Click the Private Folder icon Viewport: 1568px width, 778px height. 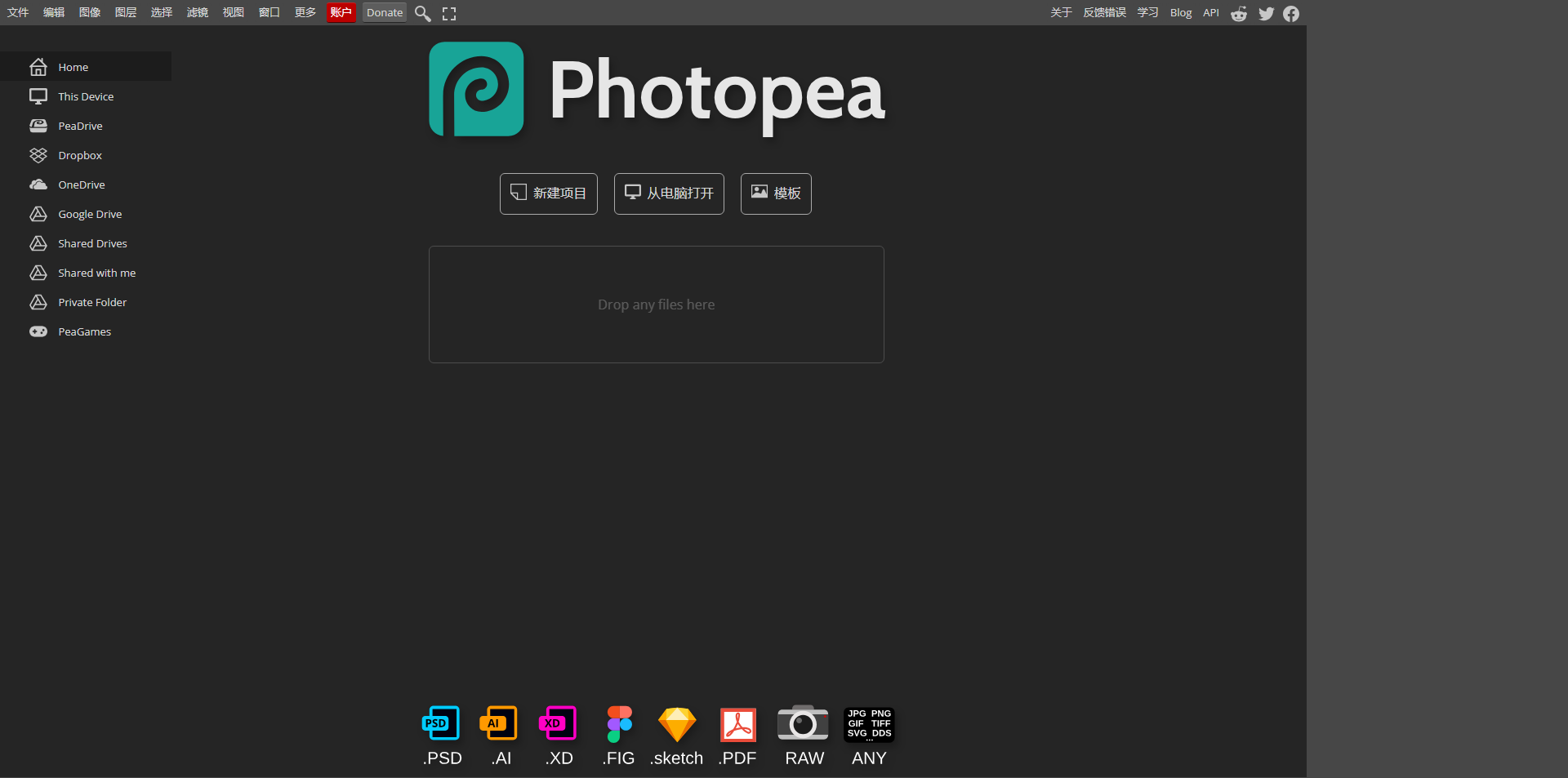point(38,302)
